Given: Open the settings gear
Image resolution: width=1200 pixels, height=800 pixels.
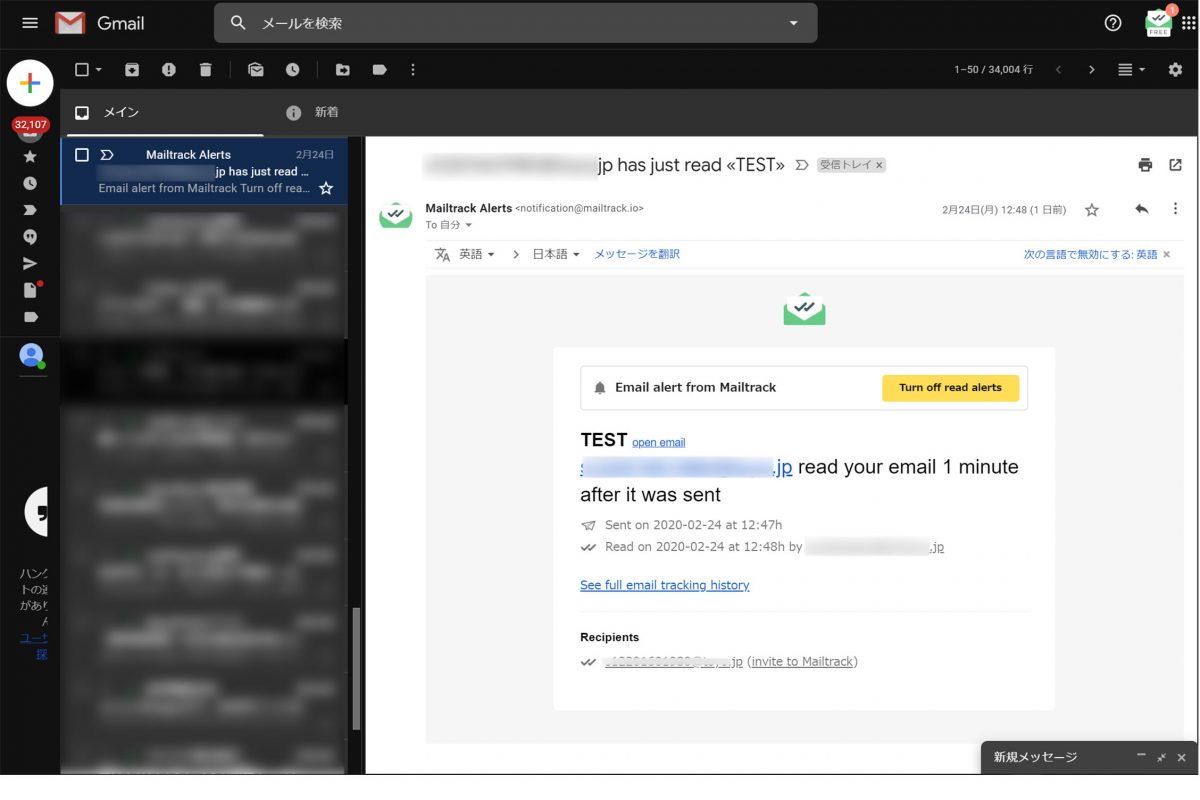Looking at the screenshot, I should (1175, 70).
